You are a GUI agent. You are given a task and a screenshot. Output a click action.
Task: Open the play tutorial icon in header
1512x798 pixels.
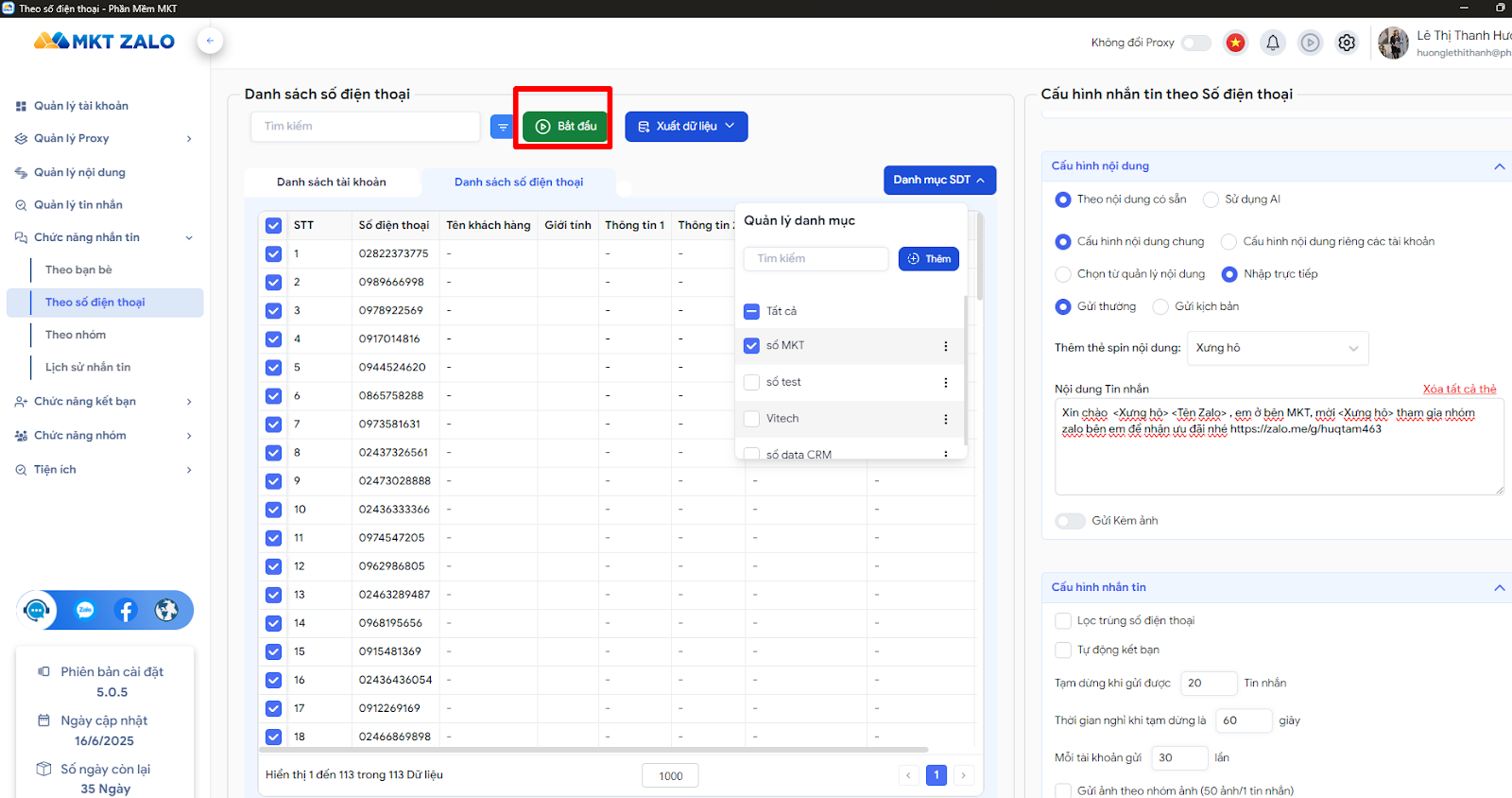click(1310, 43)
